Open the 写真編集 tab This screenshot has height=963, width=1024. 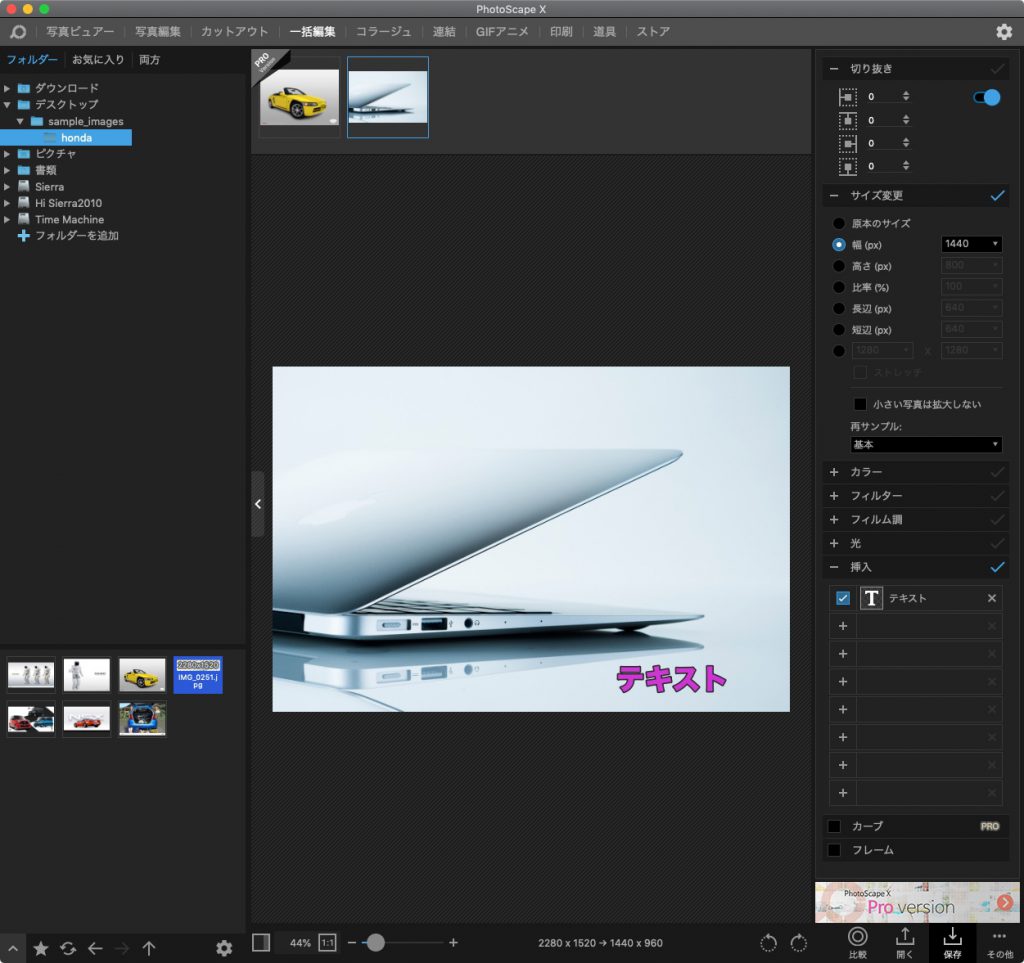(x=158, y=32)
